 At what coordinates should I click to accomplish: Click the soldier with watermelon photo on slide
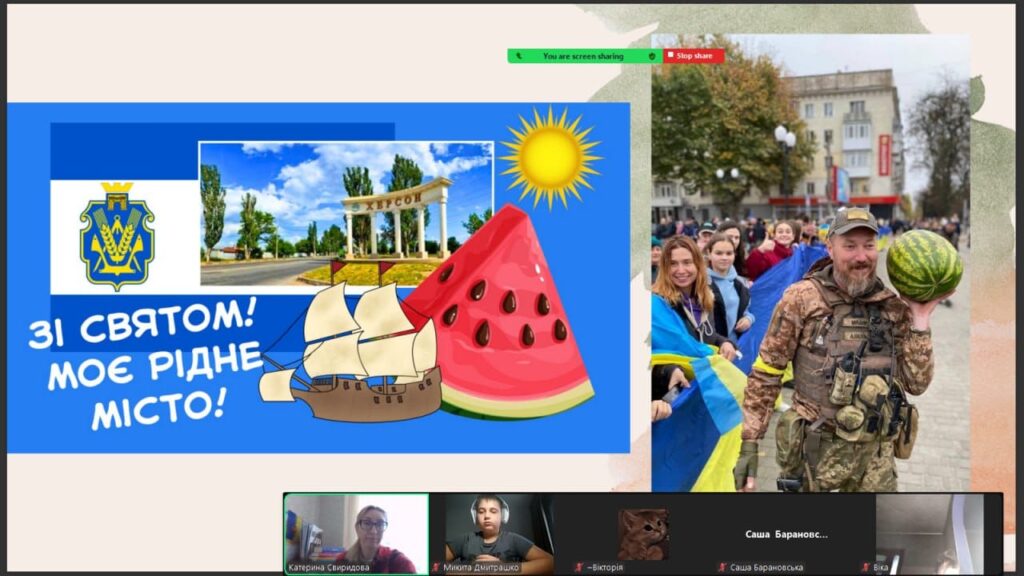810,263
